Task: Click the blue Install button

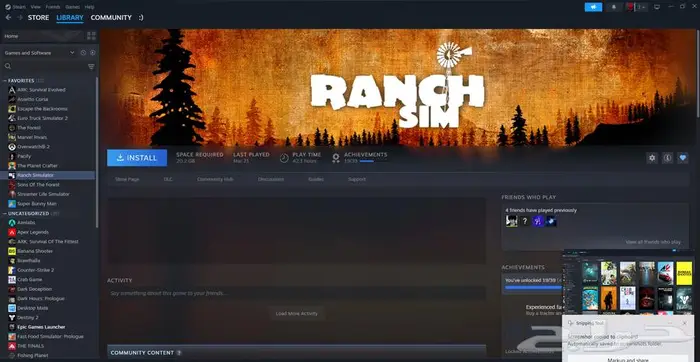Action: pos(137,158)
